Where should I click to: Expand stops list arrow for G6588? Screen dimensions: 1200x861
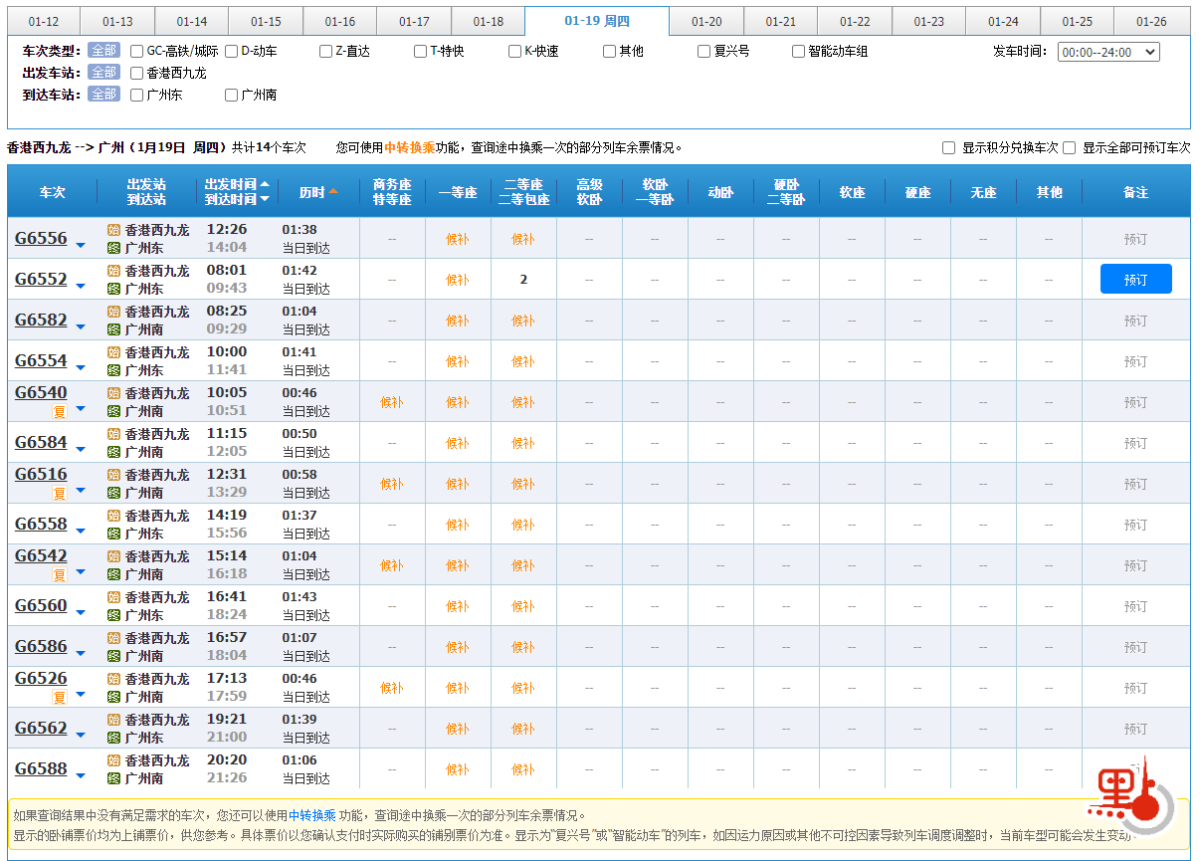tap(81, 778)
